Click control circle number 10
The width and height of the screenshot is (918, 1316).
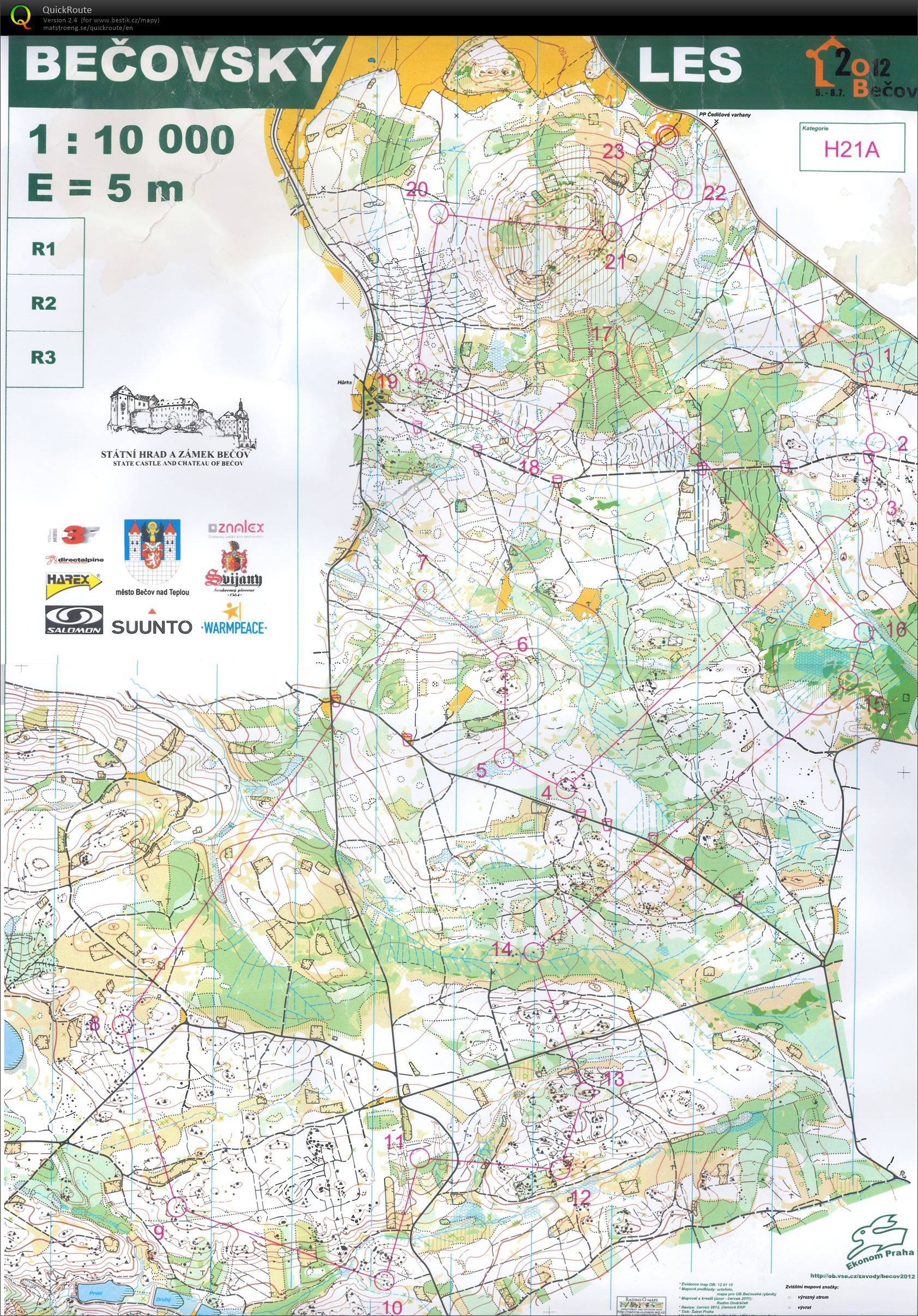click(x=385, y=1279)
